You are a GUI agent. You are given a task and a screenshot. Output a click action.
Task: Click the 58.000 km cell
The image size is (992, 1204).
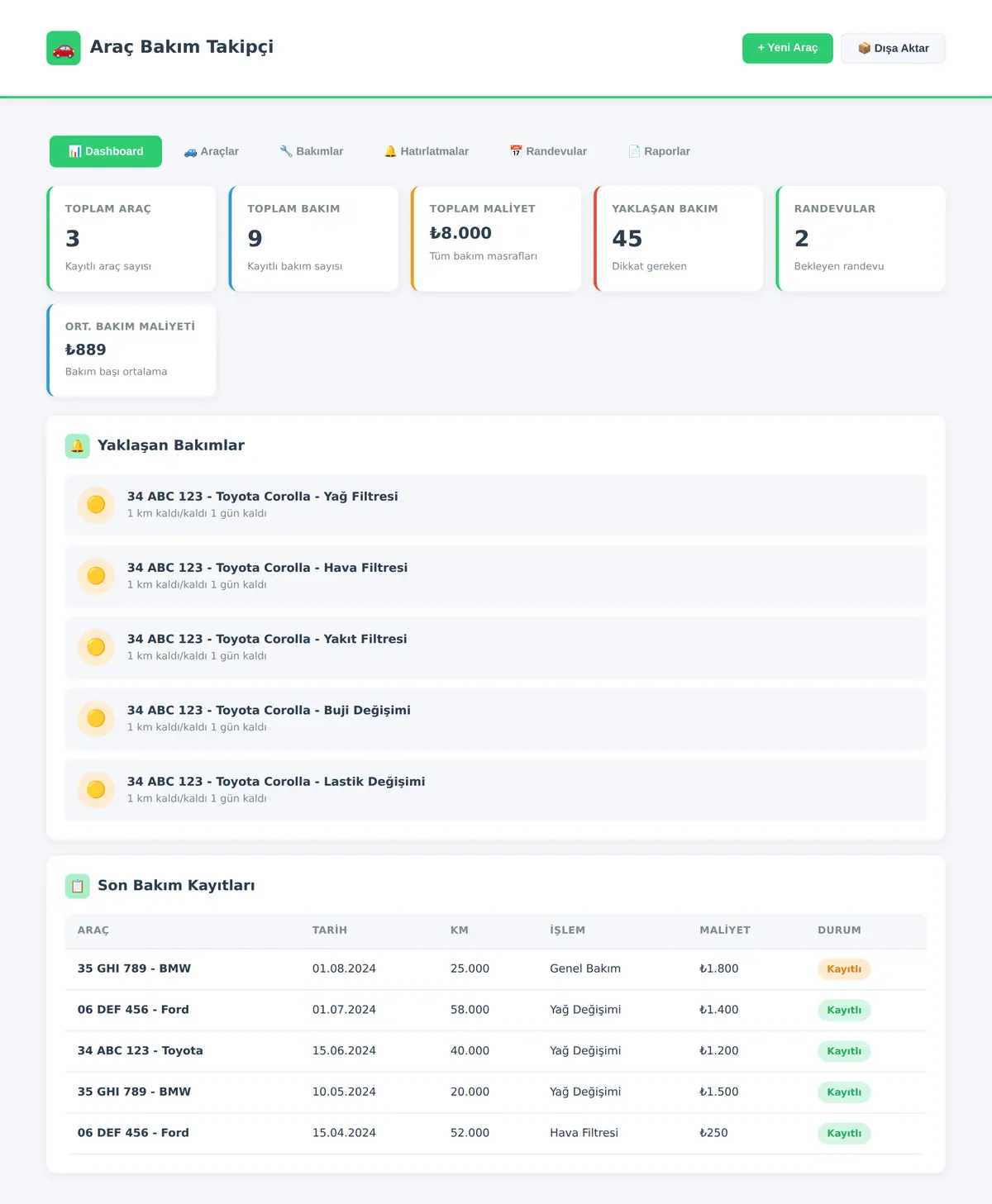pyautogui.click(x=470, y=1010)
